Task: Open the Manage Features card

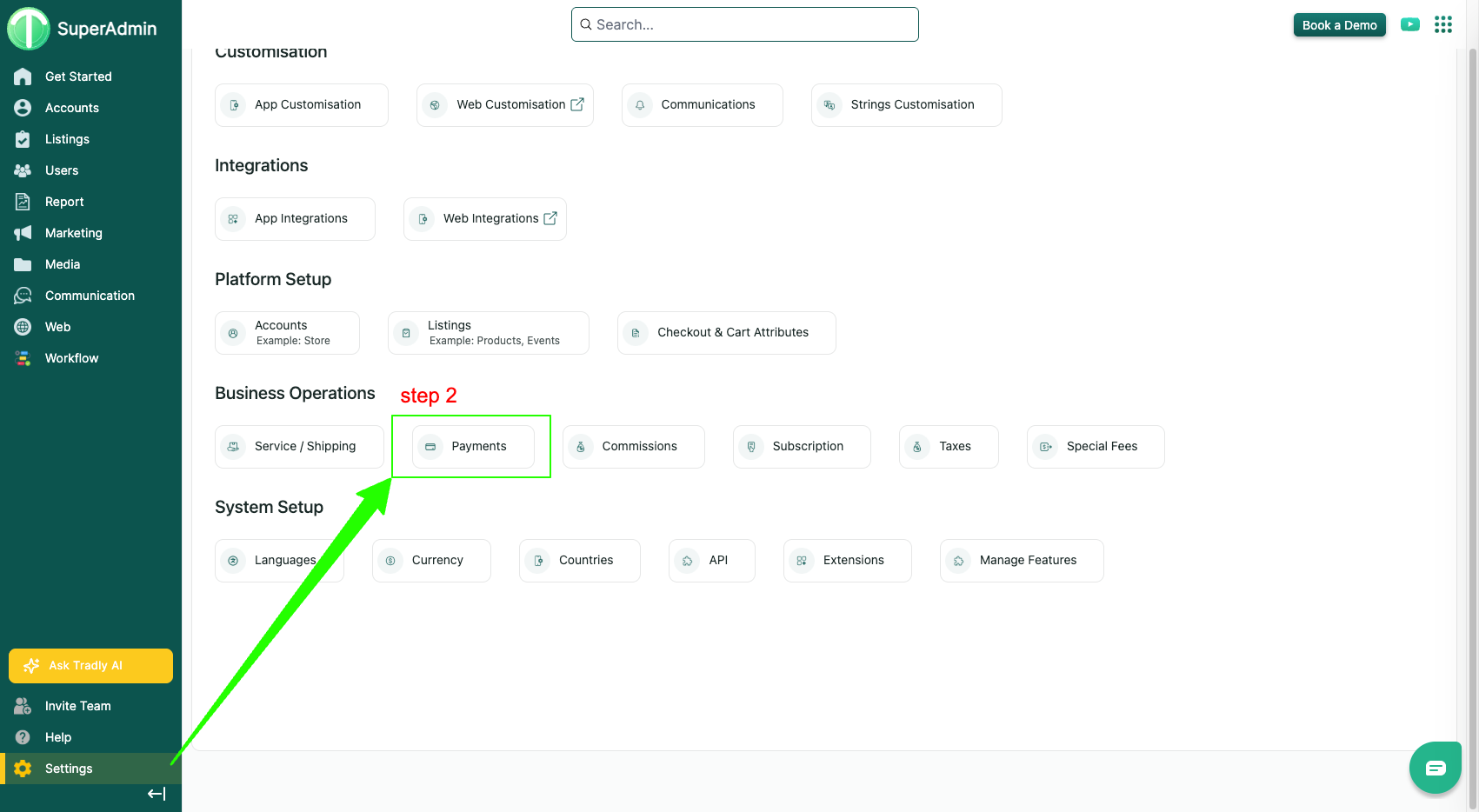Action: tap(1022, 561)
